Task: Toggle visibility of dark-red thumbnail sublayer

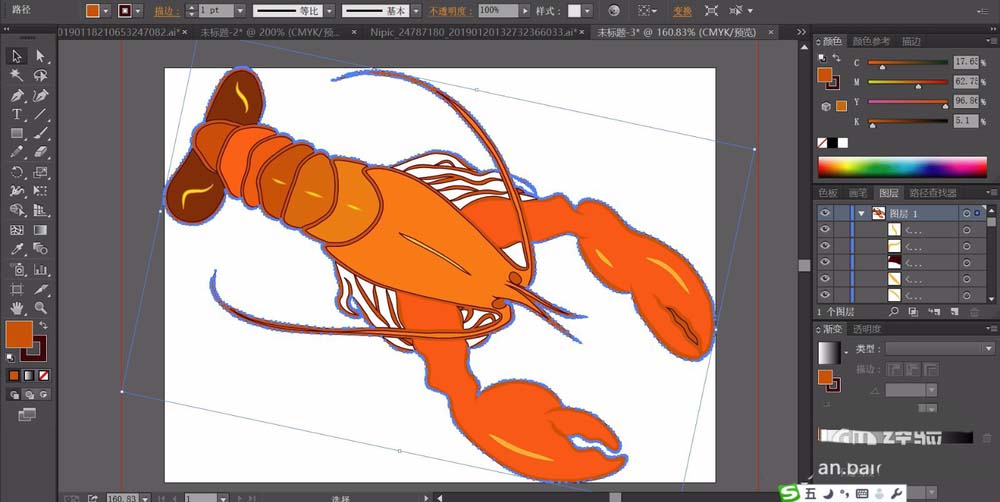Action: click(825, 262)
